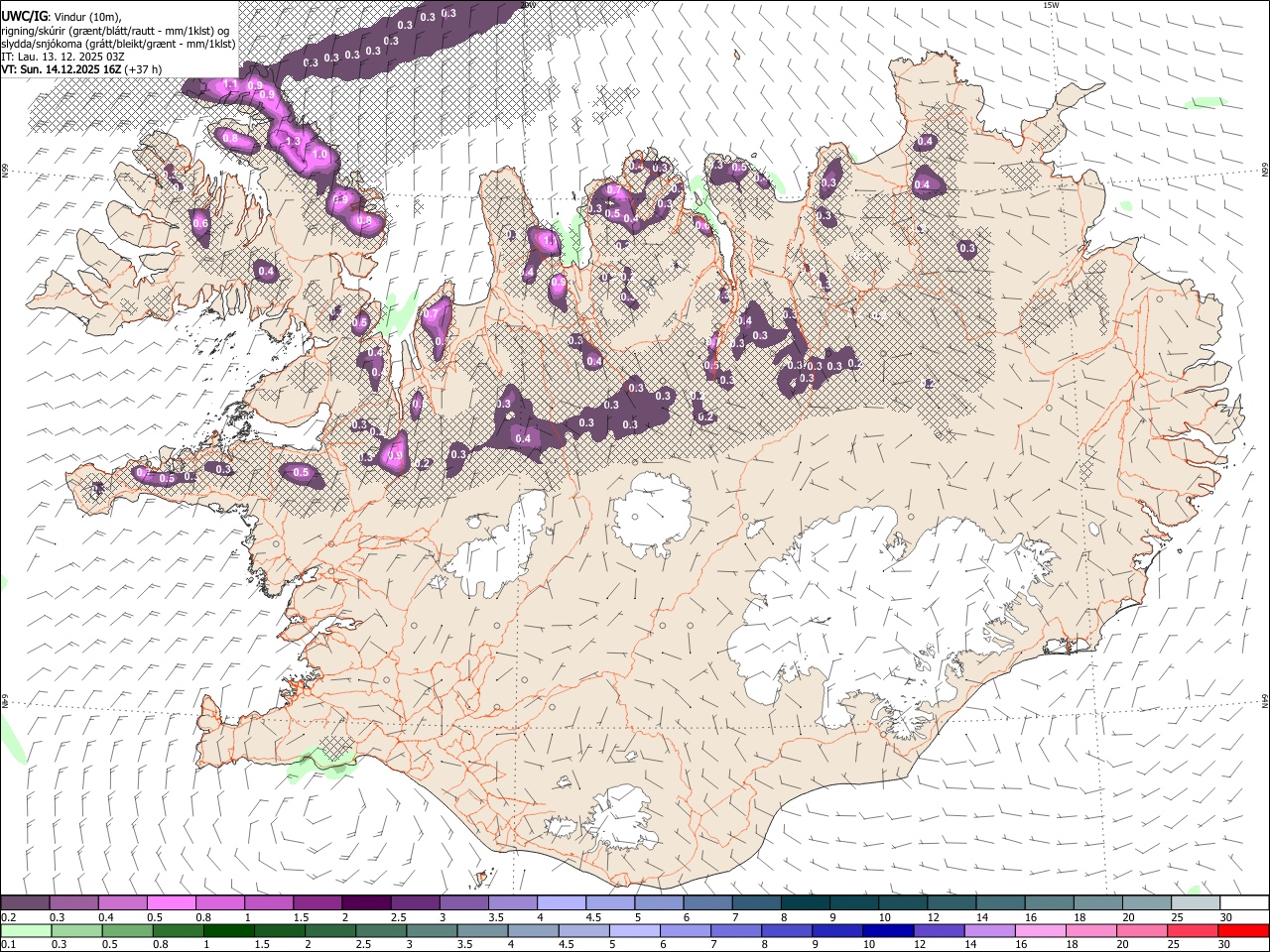Click the '1.3' snowfall value on the map

click(292, 142)
